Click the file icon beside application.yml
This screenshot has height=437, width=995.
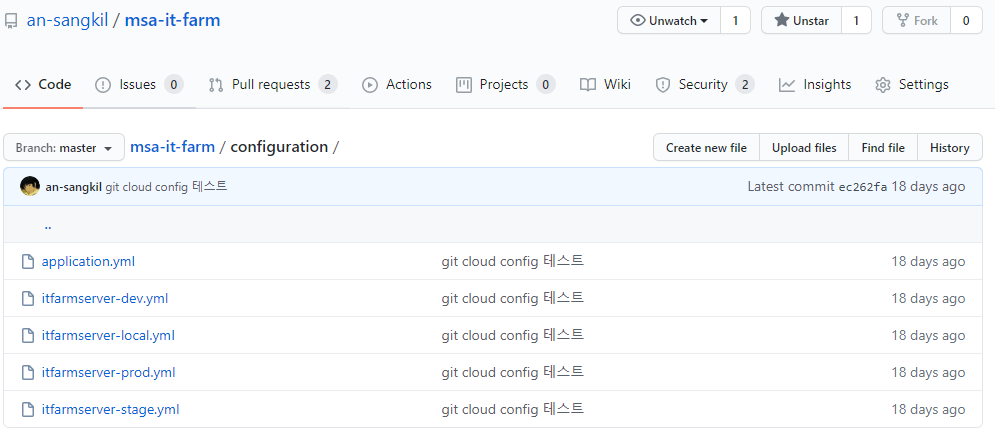click(27, 261)
